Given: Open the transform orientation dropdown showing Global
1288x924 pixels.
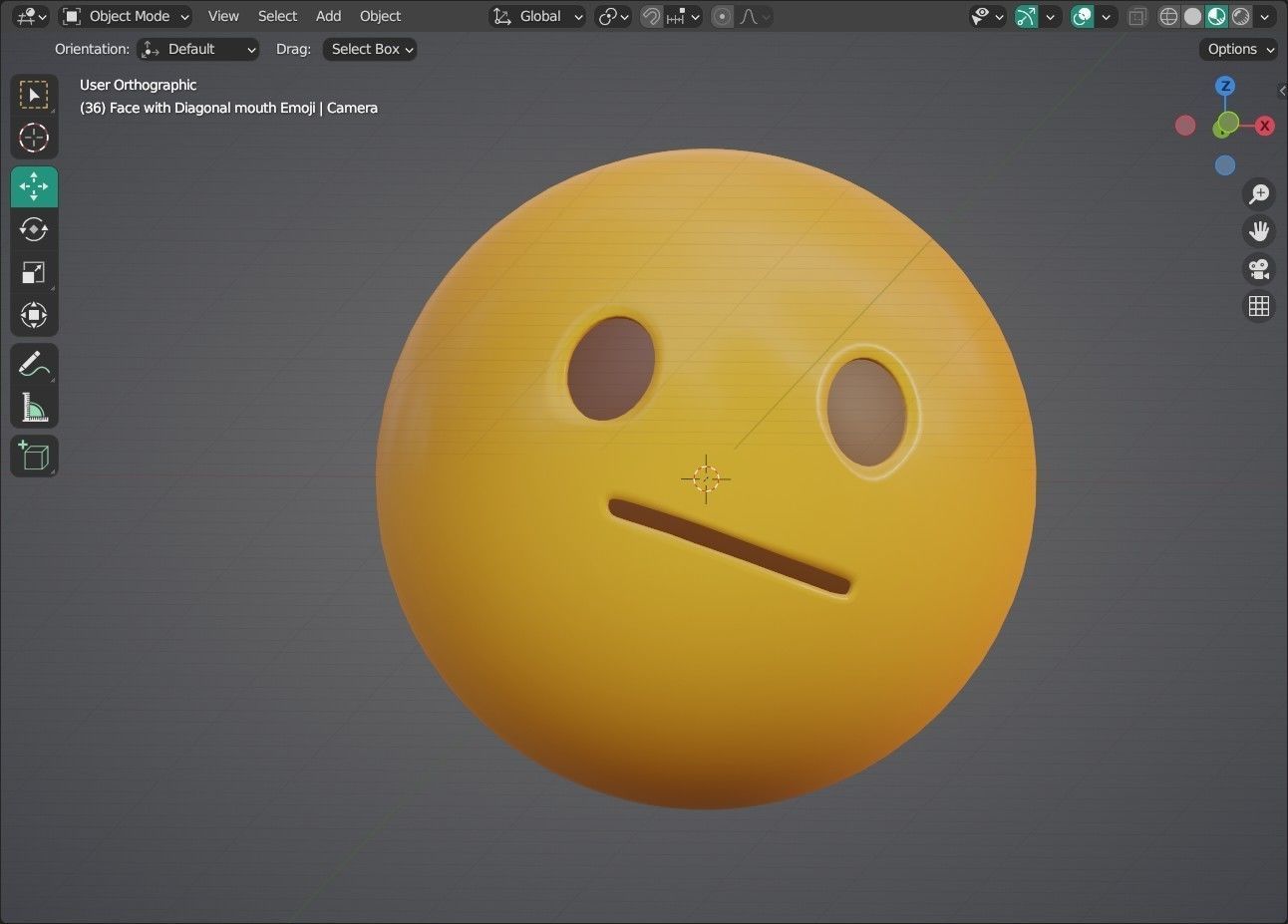Looking at the screenshot, I should [x=537, y=16].
